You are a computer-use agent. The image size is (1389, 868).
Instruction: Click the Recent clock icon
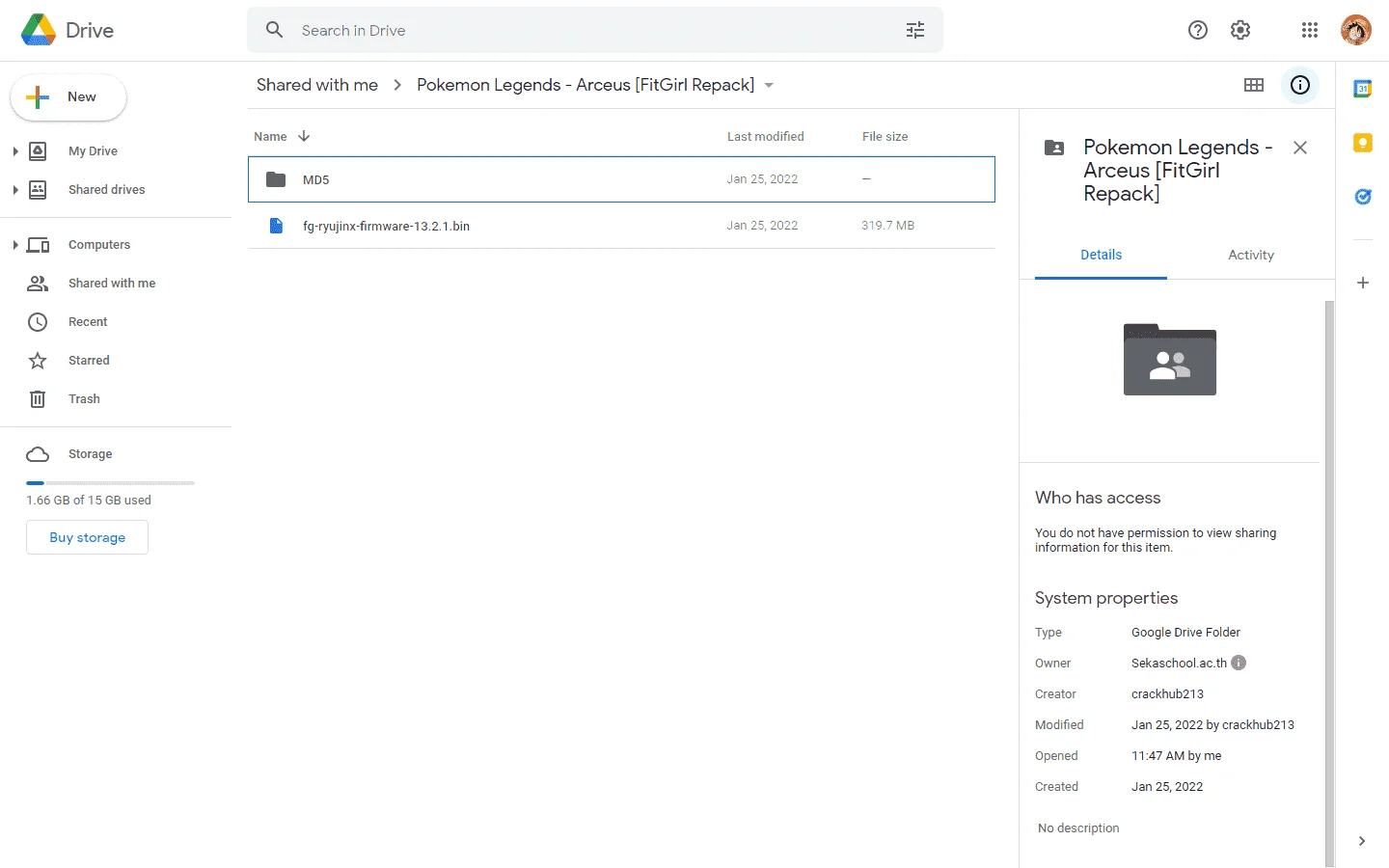38,322
